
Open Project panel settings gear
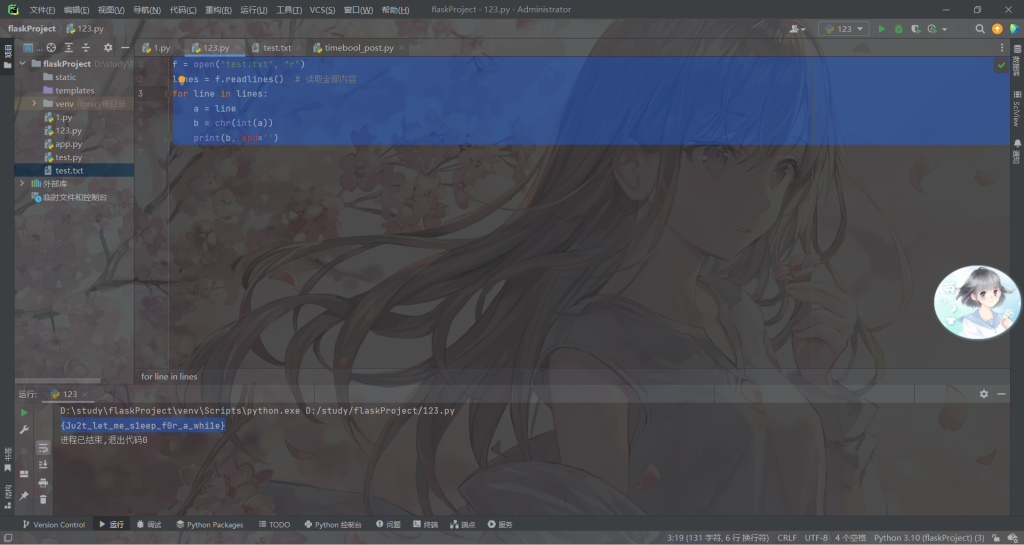pos(108,47)
